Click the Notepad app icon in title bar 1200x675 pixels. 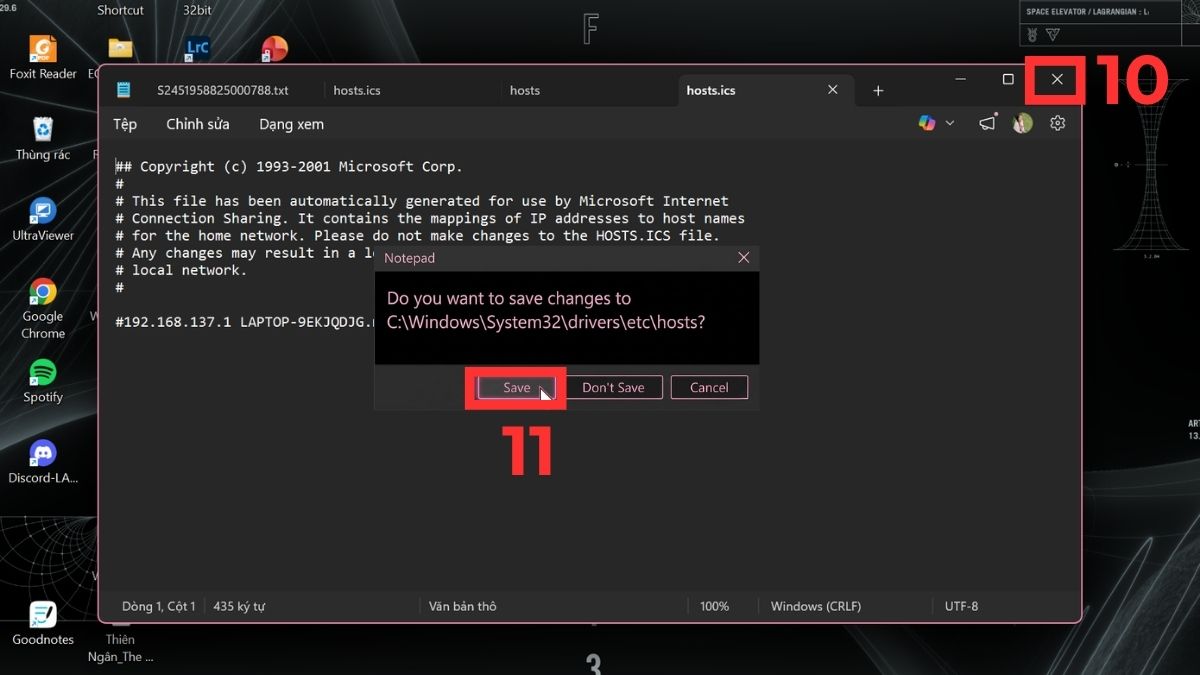tap(124, 90)
